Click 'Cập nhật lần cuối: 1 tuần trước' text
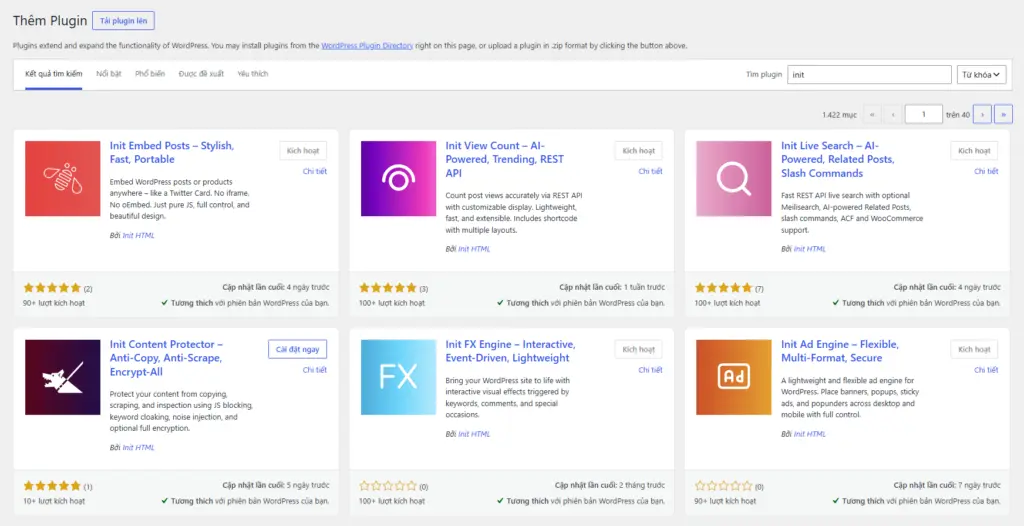Screen dimensions: 1024x526 click(612, 287)
